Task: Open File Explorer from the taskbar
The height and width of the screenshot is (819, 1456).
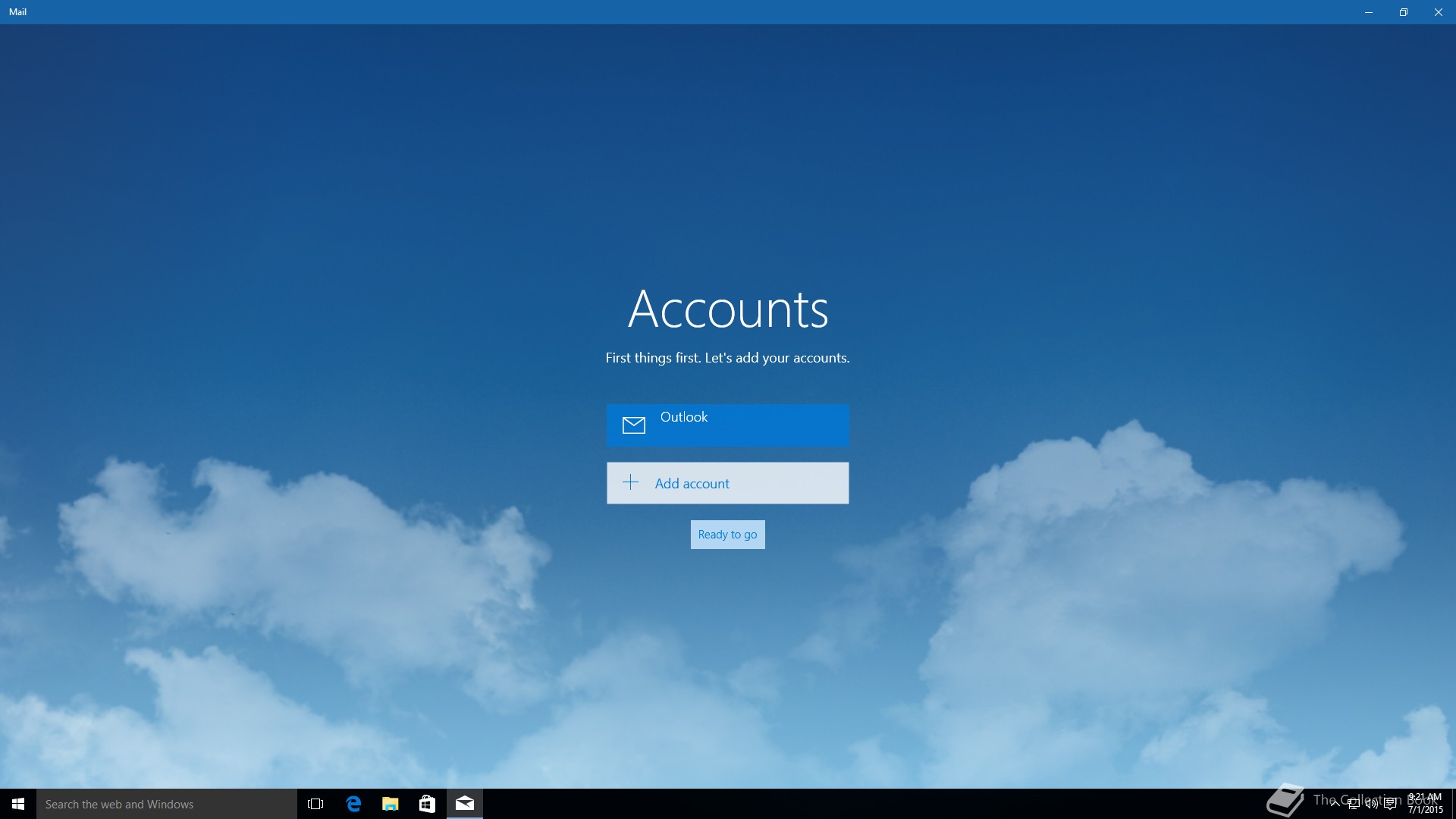Action: coord(391,804)
